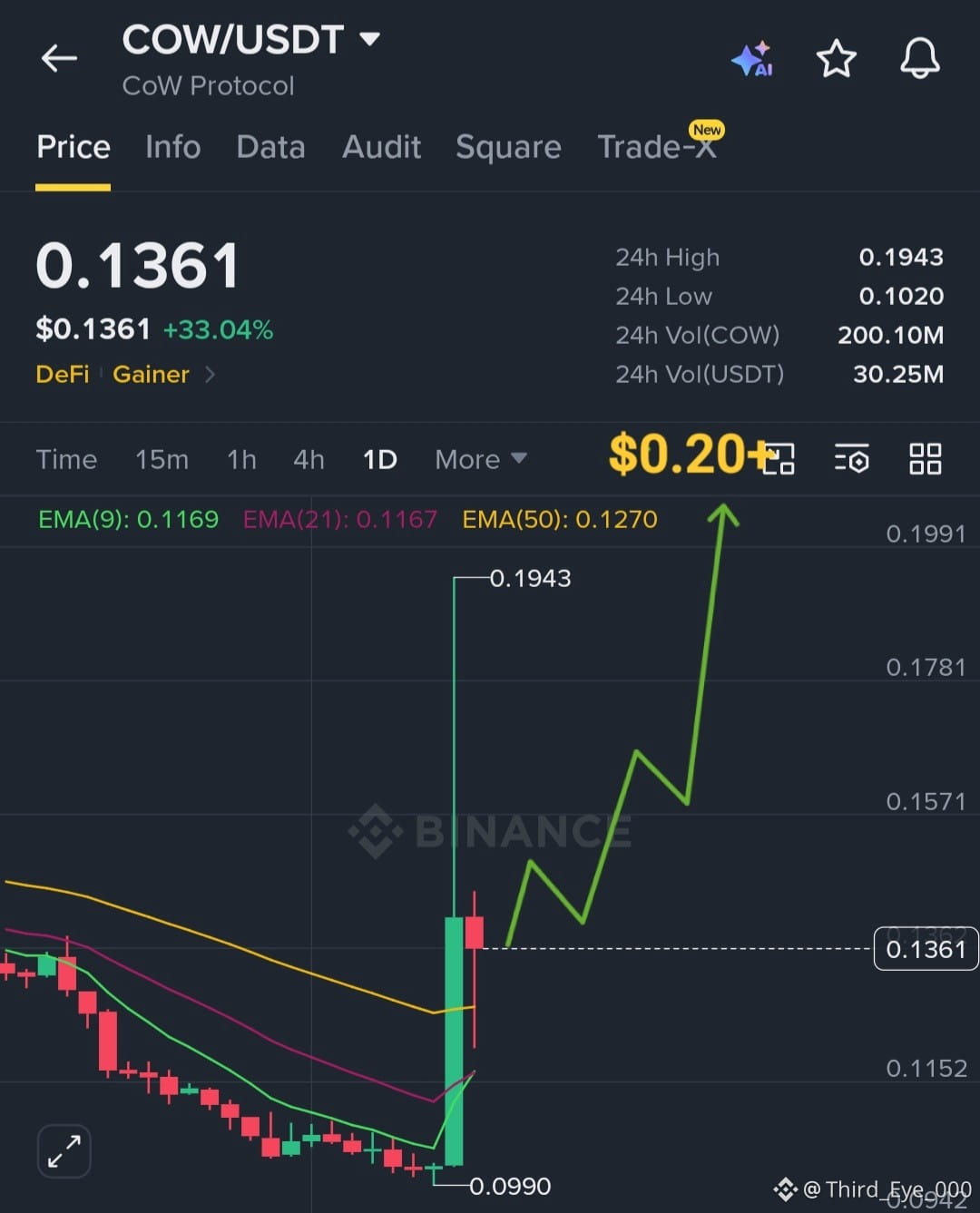The width and height of the screenshot is (980, 1213).
Task: Tap the EMA(9): 0.1169 indicator label
Action: tap(128, 519)
